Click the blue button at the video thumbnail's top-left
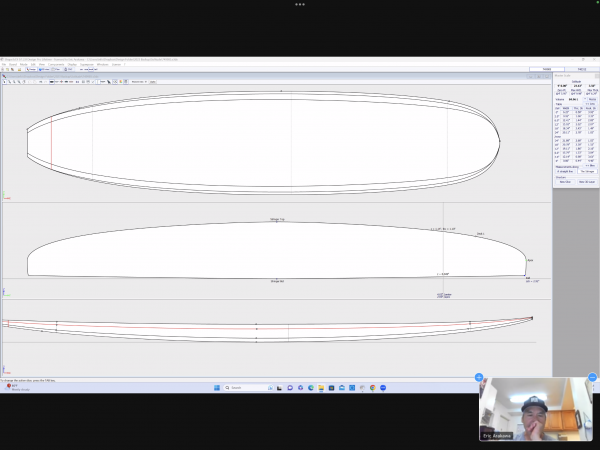Image resolution: width=600 pixels, height=450 pixels. [x=480, y=378]
